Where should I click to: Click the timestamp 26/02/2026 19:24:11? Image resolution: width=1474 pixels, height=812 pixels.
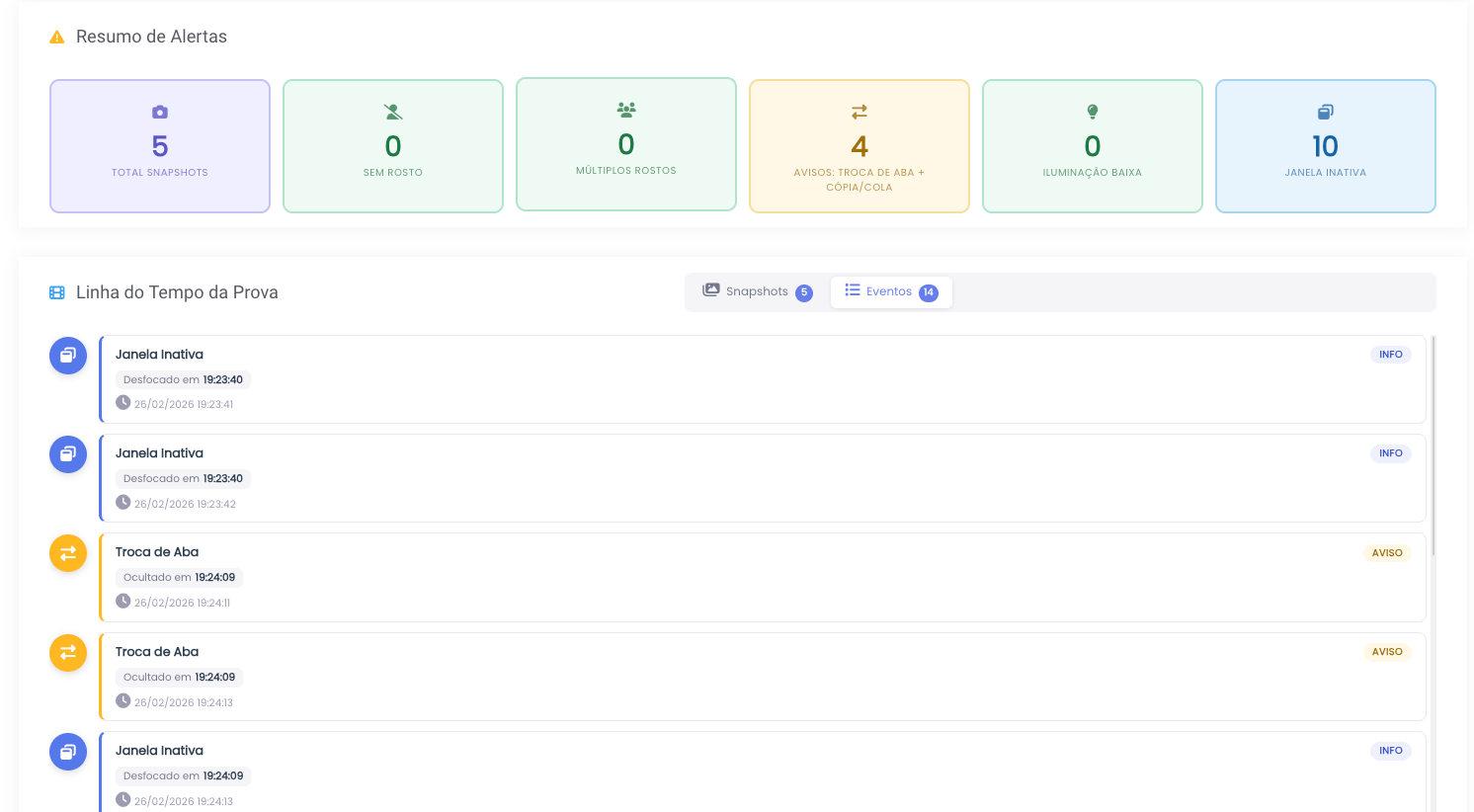[x=182, y=603]
